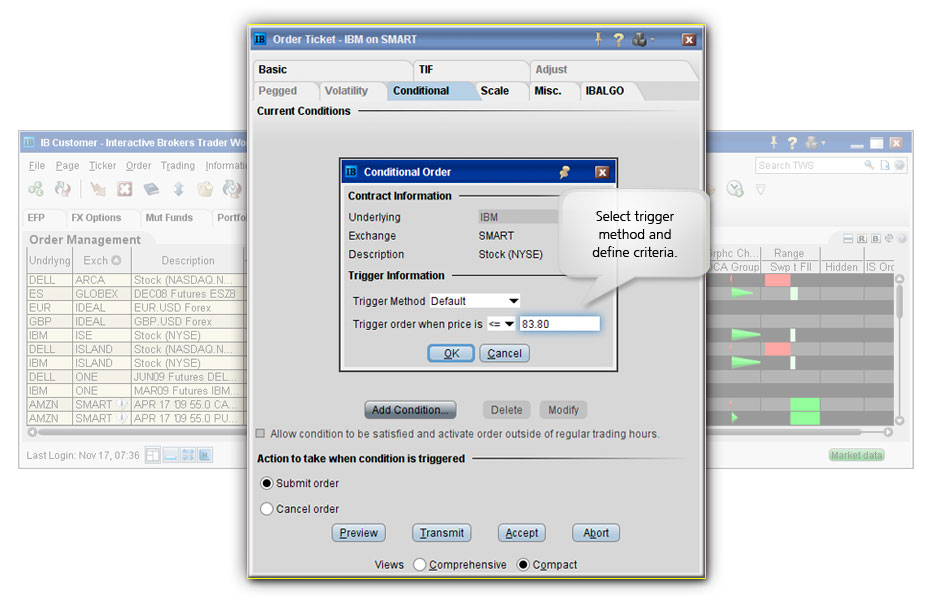Click the last blue icon in status bar
This screenshot has height=600, width=948.
tap(205, 455)
